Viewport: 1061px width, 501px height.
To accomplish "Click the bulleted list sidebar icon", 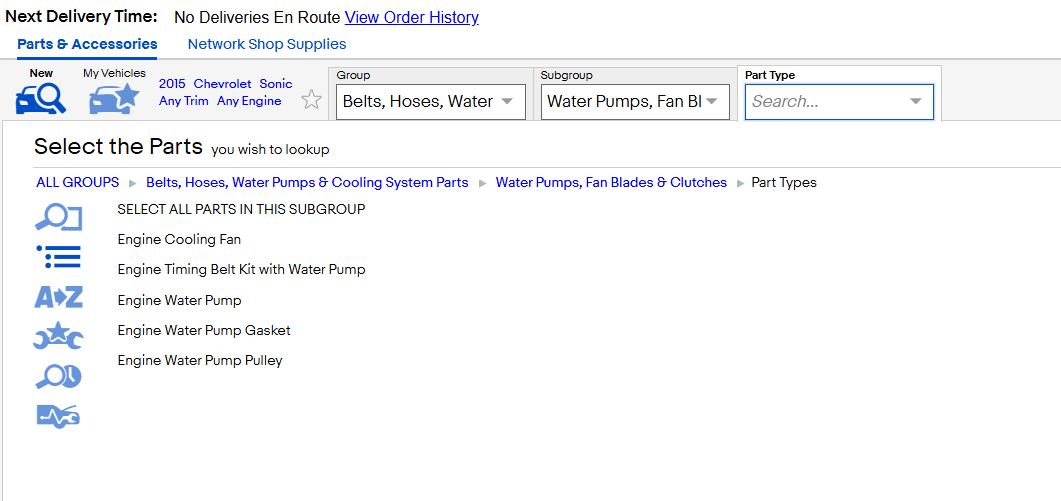I will (58, 257).
